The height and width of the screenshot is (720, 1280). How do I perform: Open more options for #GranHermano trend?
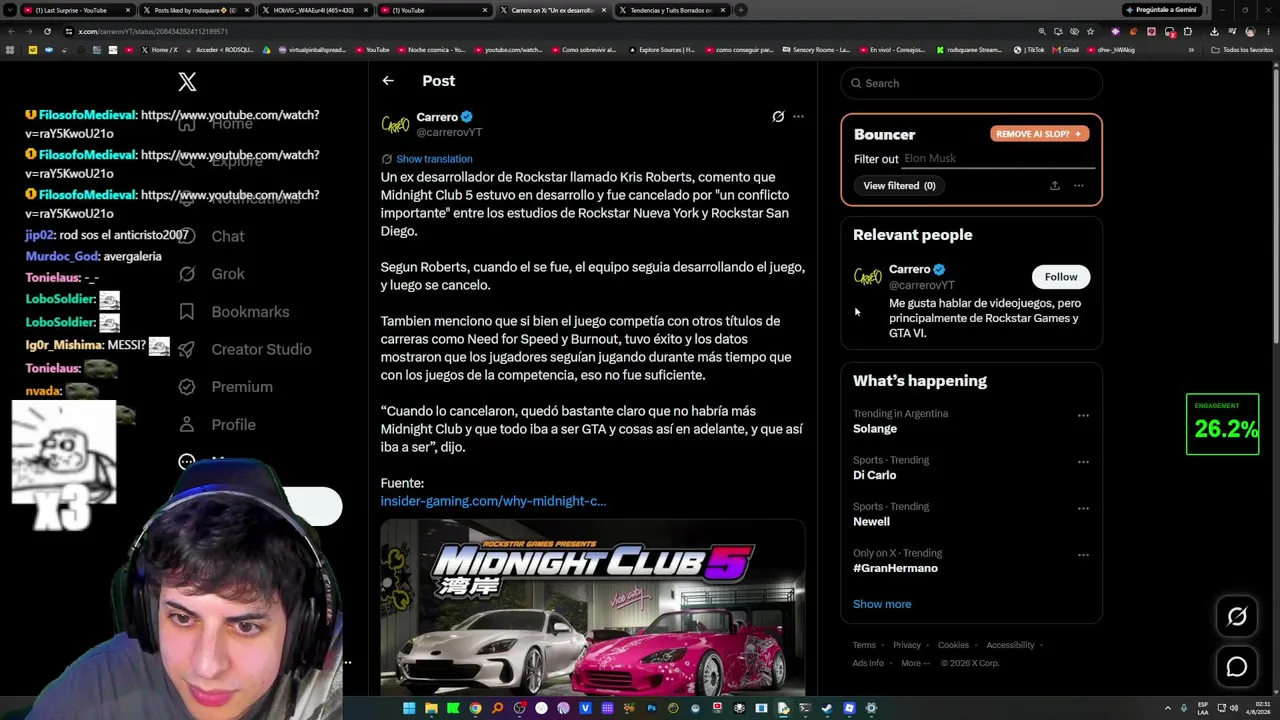(x=1083, y=555)
